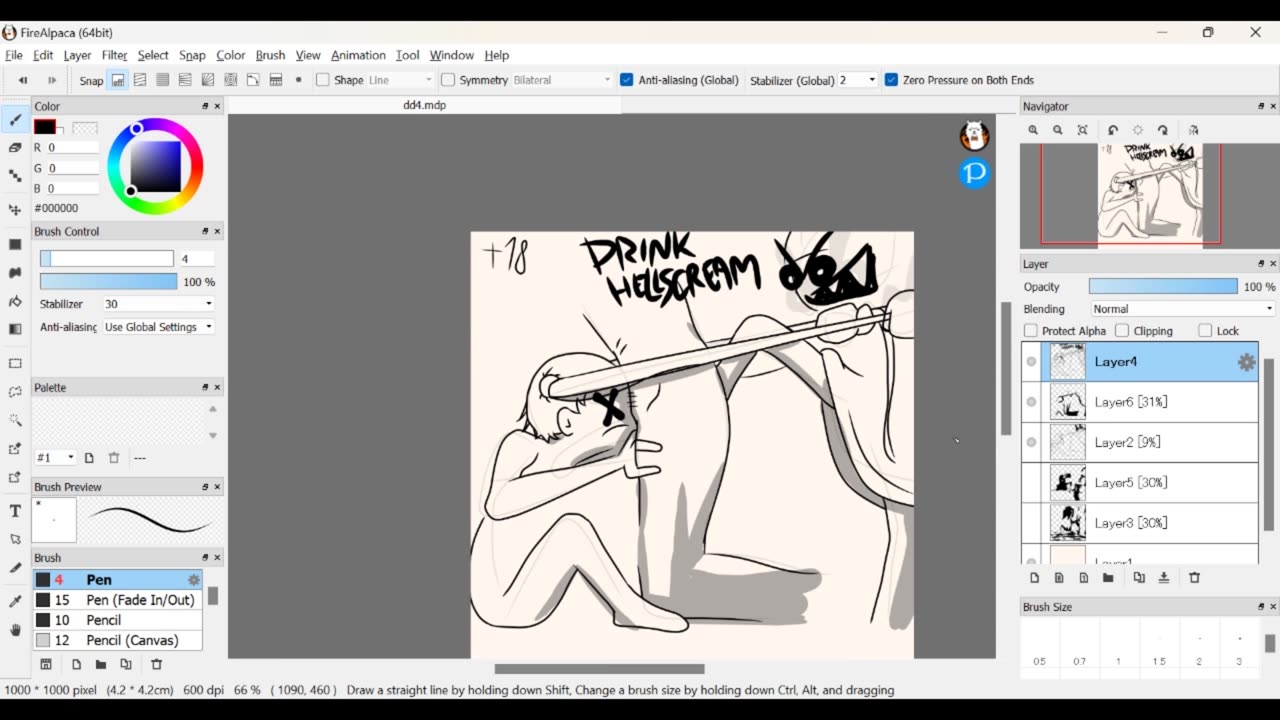Toggle the Shape checkbox
This screenshot has width=1280, height=720.
click(x=323, y=80)
